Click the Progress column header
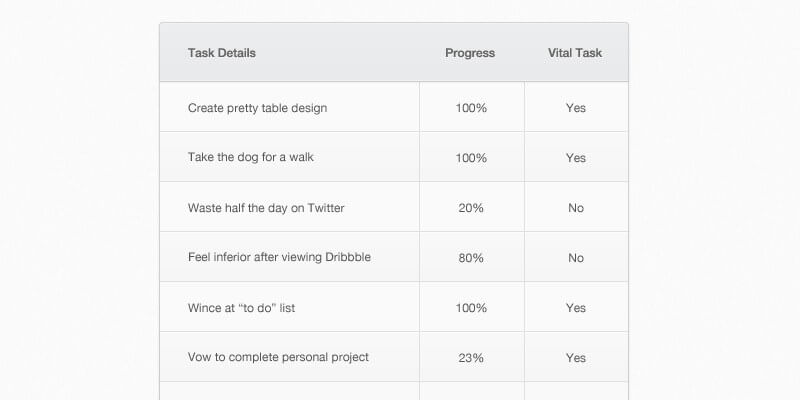This screenshot has height=400, width=800. point(470,53)
